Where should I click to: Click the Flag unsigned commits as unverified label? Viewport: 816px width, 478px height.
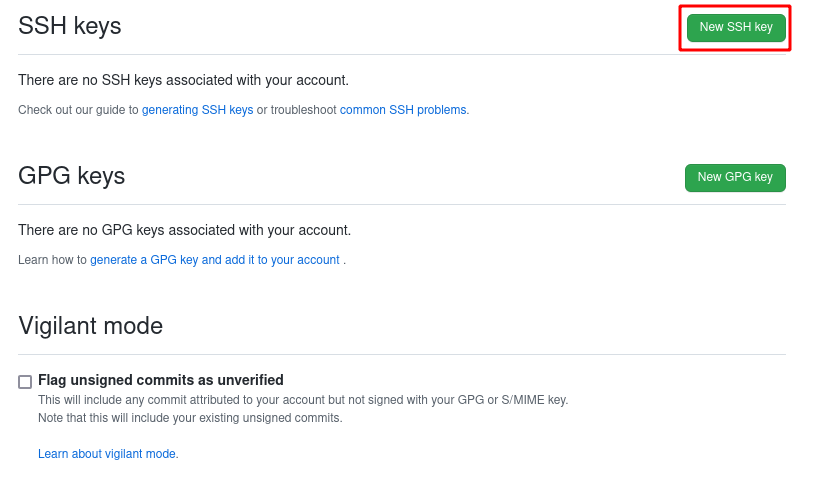(161, 380)
